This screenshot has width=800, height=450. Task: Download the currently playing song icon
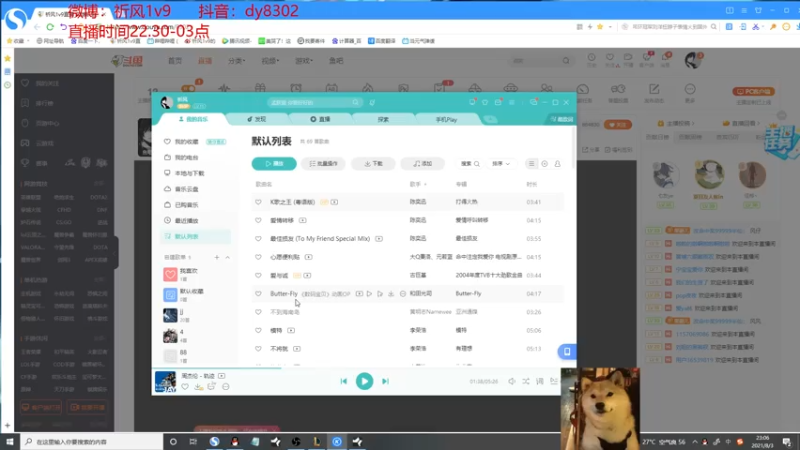[x=198, y=387]
